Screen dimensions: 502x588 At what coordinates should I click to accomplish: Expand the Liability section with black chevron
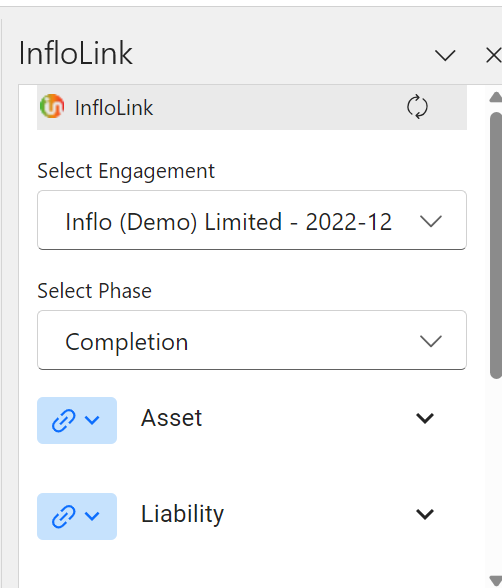tap(425, 514)
